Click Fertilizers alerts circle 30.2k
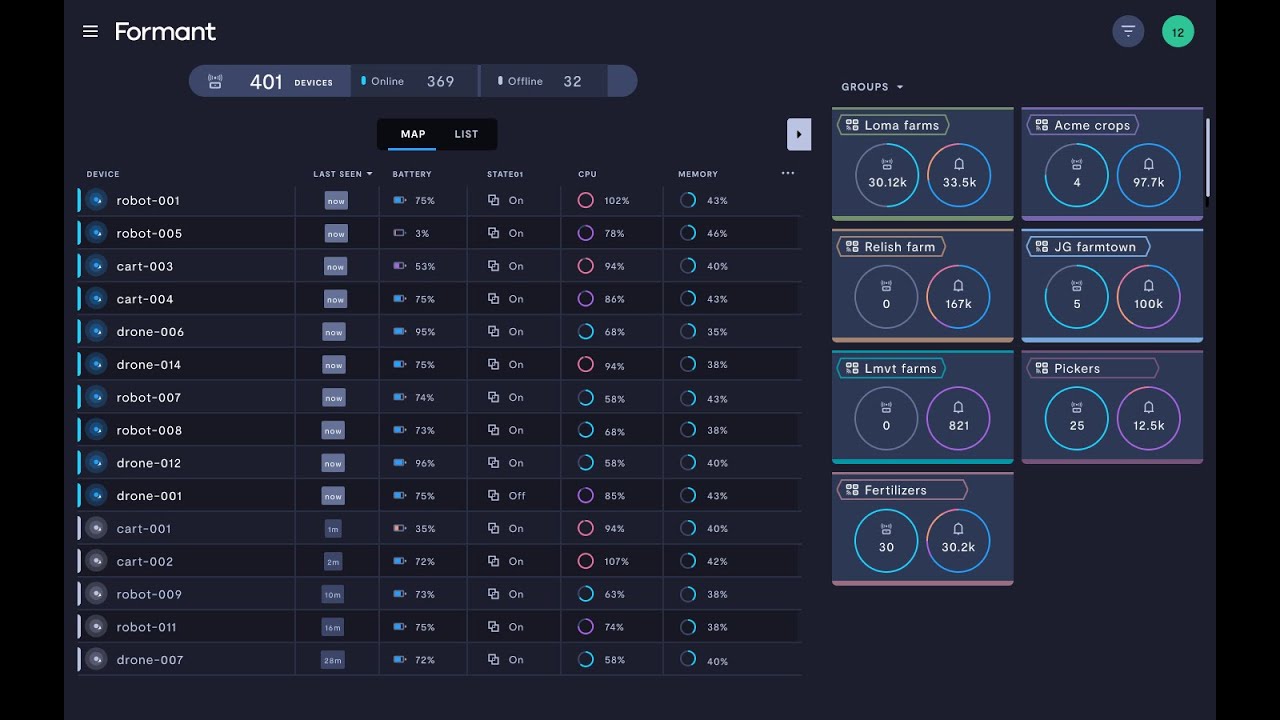Screen dimensions: 1280x720 [959, 540]
